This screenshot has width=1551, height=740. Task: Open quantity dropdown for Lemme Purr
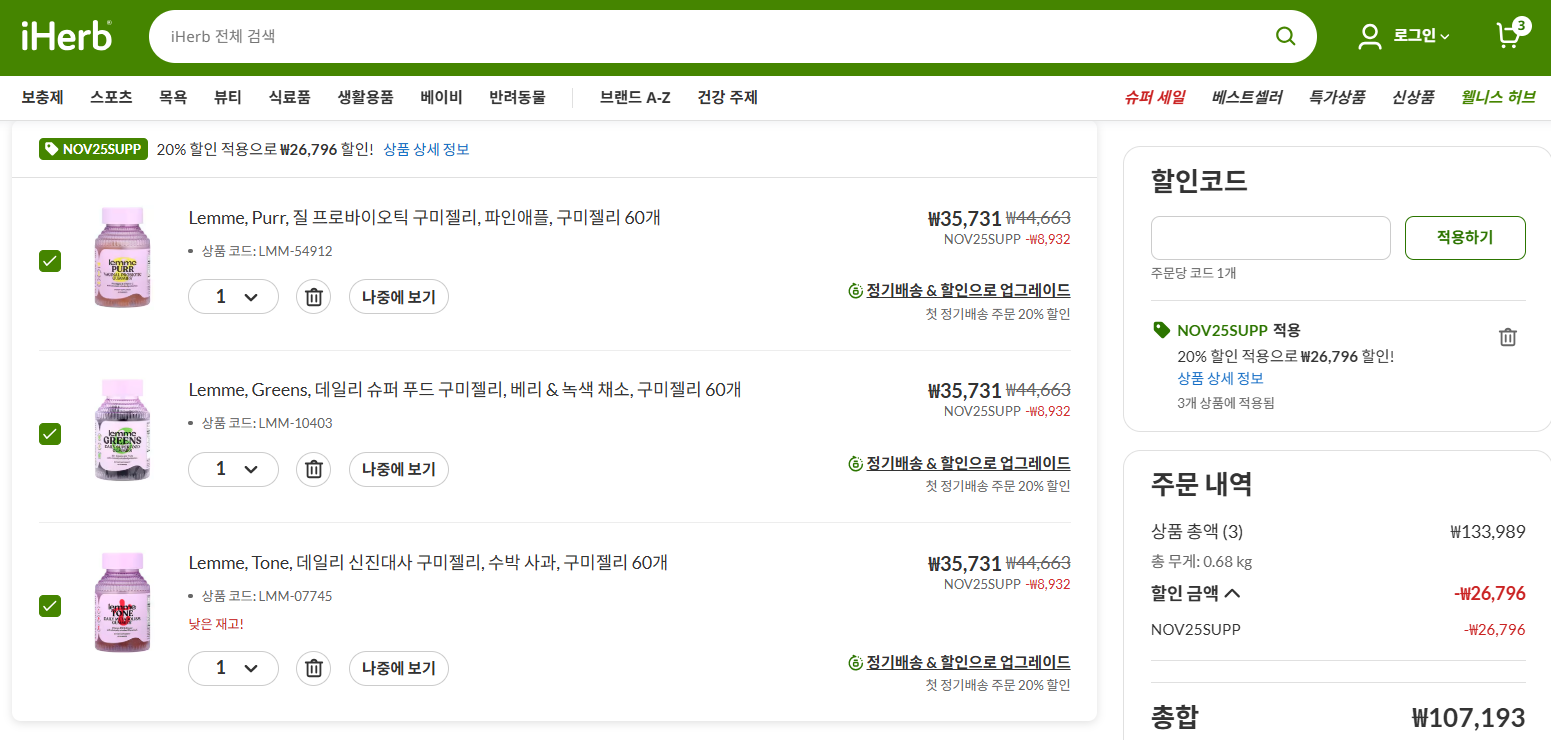tap(233, 297)
